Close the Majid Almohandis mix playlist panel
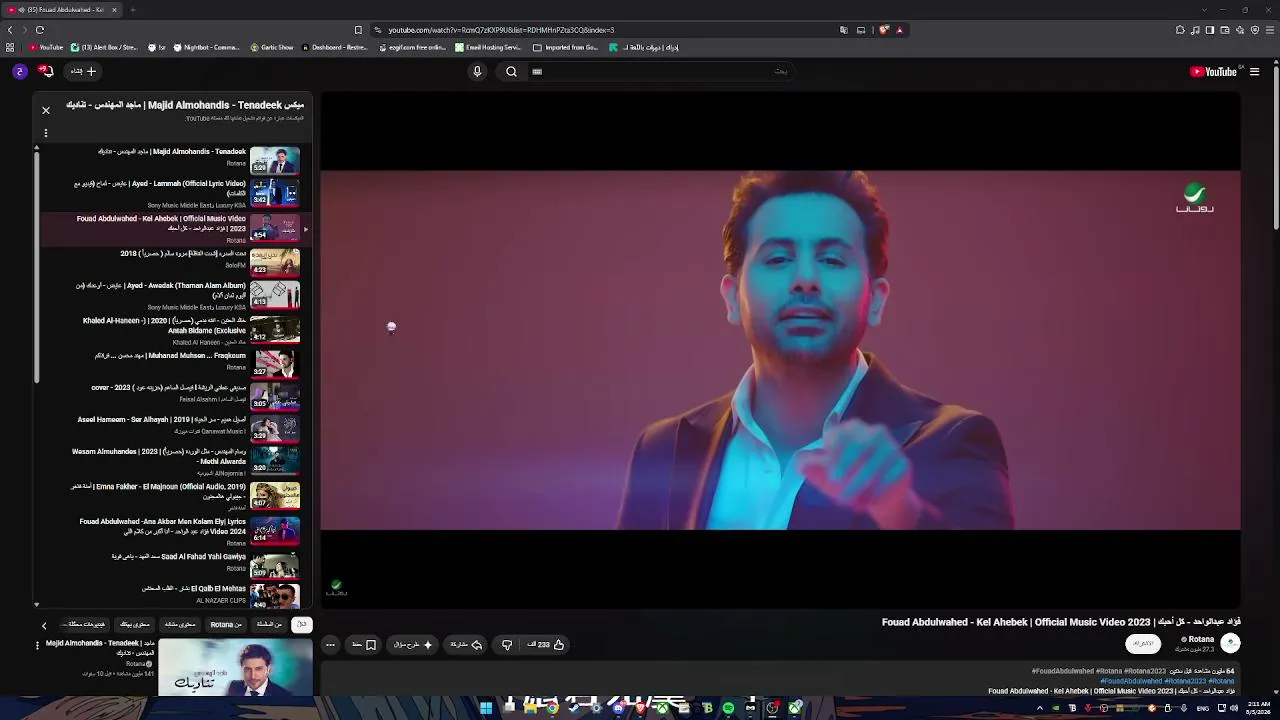 [x=46, y=110]
